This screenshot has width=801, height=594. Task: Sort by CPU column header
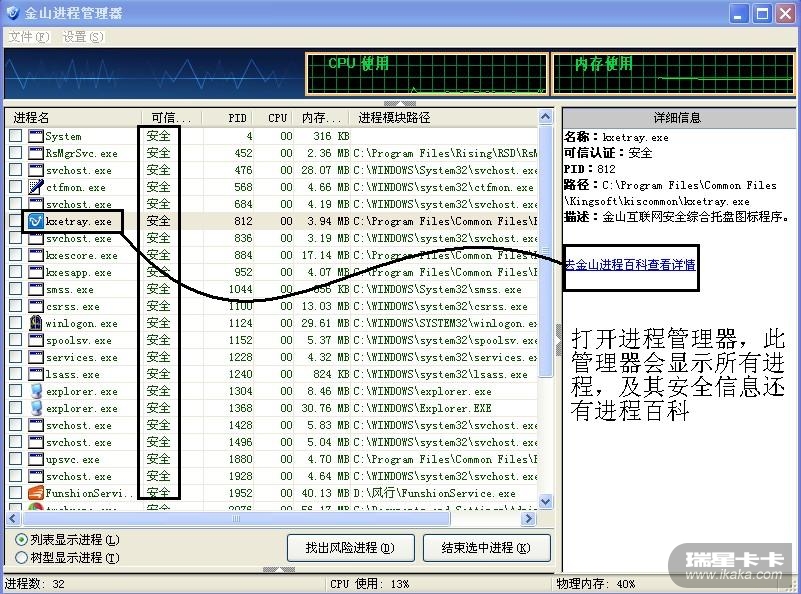[273, 117]
